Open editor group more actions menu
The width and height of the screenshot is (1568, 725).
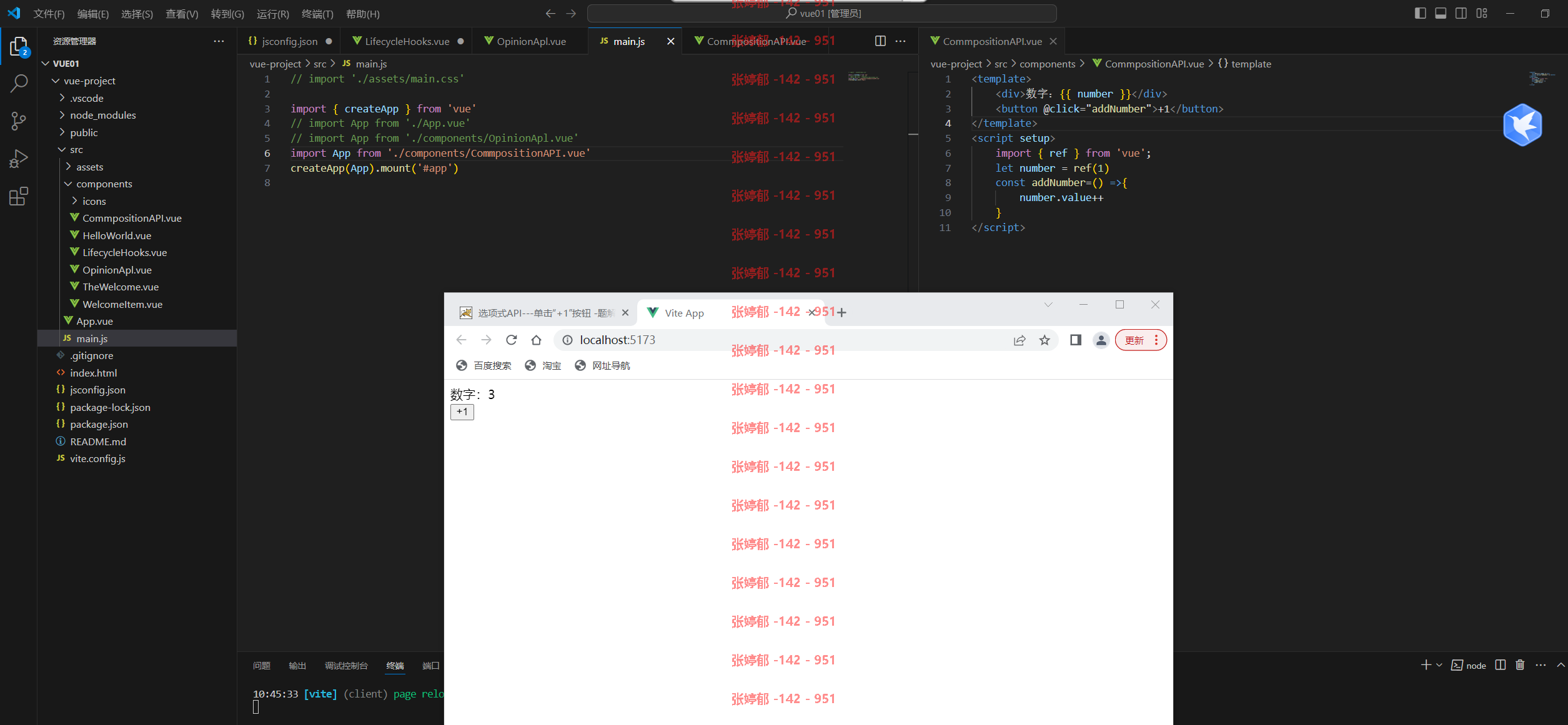pos(900,41)
